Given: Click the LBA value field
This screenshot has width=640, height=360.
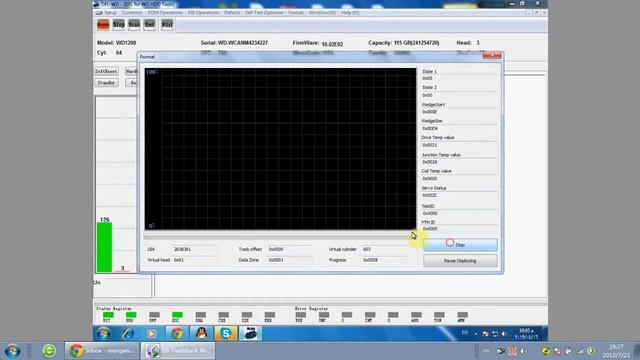Looking at the screenshot, I should [x=195, y=249].
